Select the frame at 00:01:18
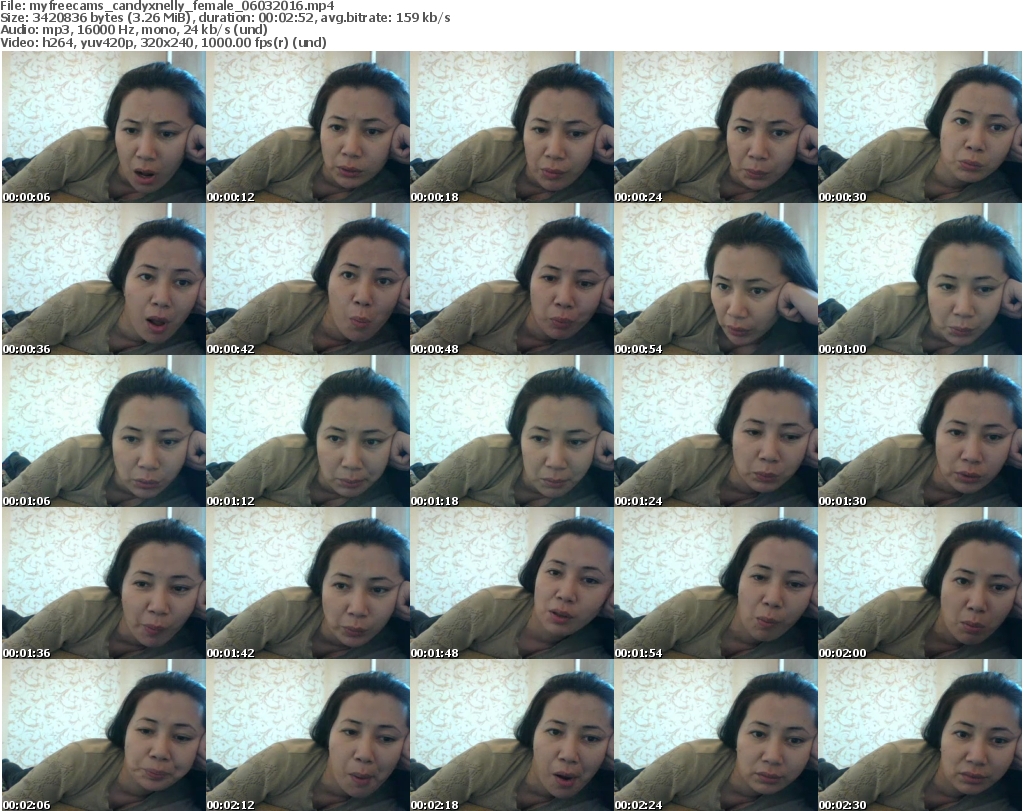Viewport: 1024px width, 811px height. click(511, 432)
